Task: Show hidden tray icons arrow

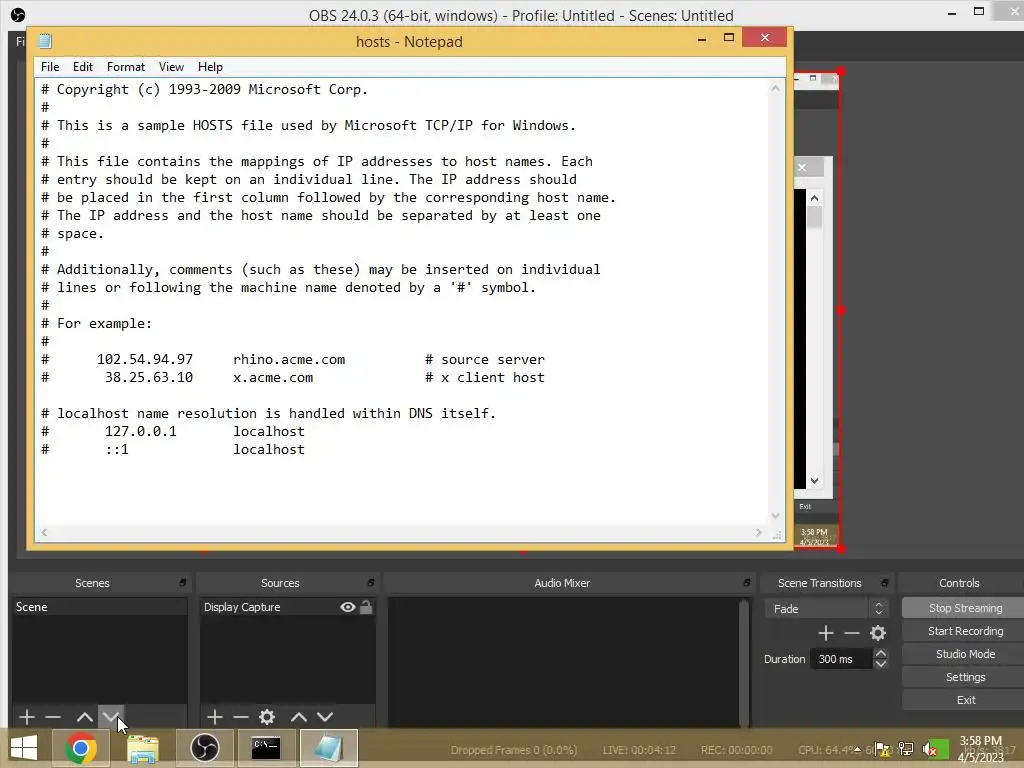Action: pyautogui.click(x=857, y=750)
